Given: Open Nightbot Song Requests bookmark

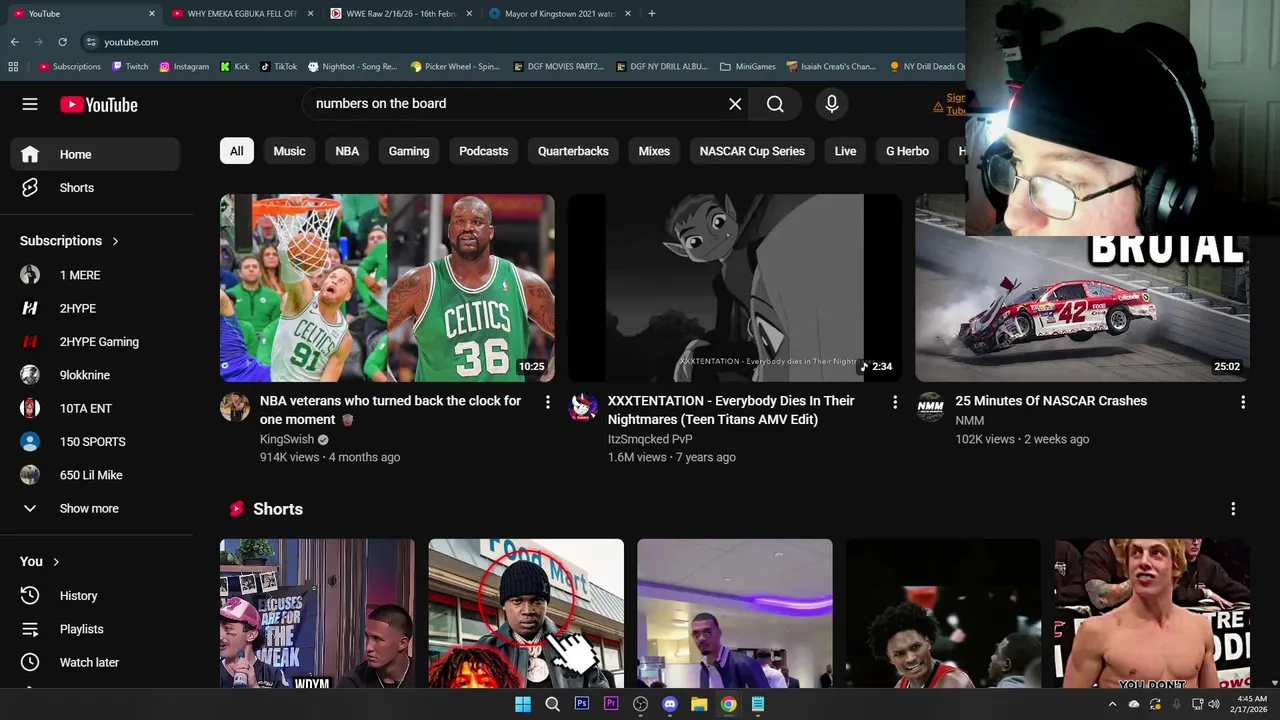Looking at the screenshot, I should coord(352,67).
